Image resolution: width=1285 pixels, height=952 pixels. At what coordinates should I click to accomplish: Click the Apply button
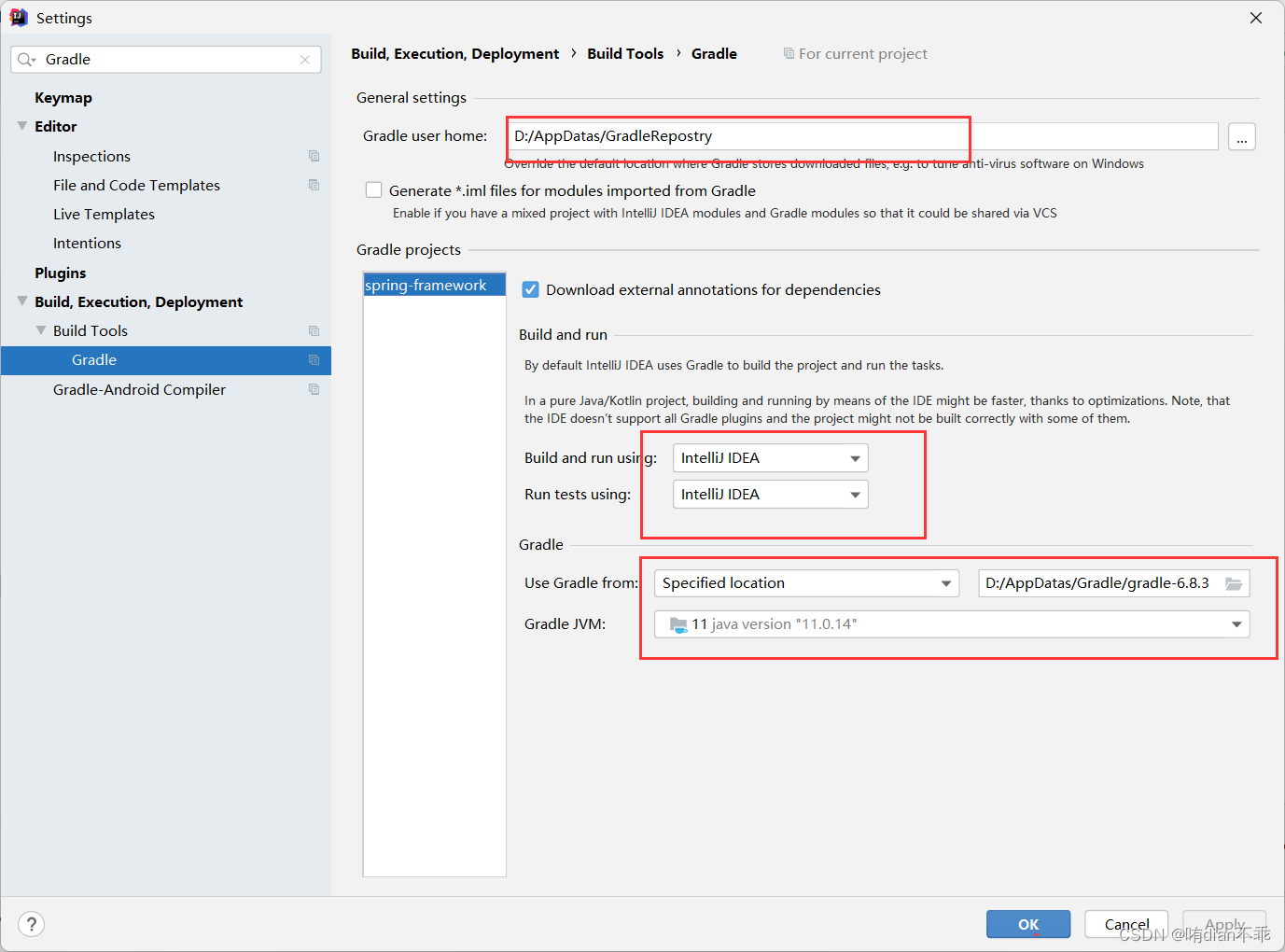pyautogui.click(x=1224, y=924)
